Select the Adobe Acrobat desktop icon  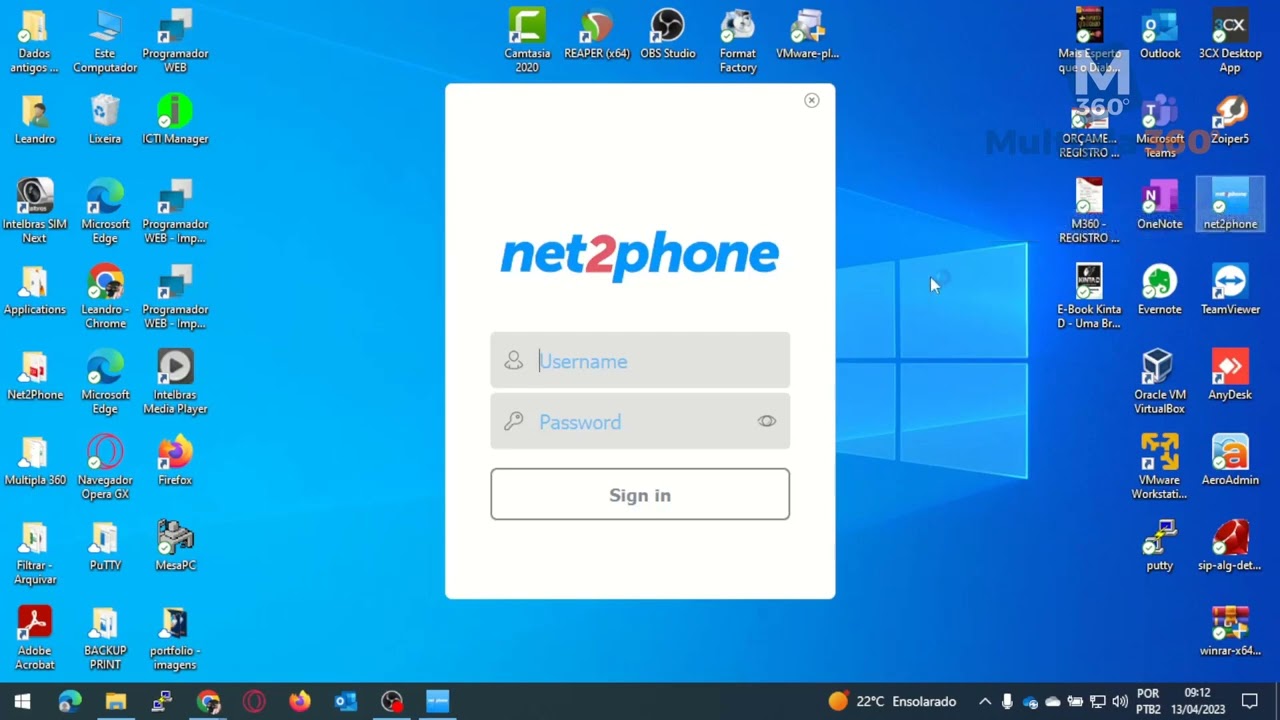34,638
